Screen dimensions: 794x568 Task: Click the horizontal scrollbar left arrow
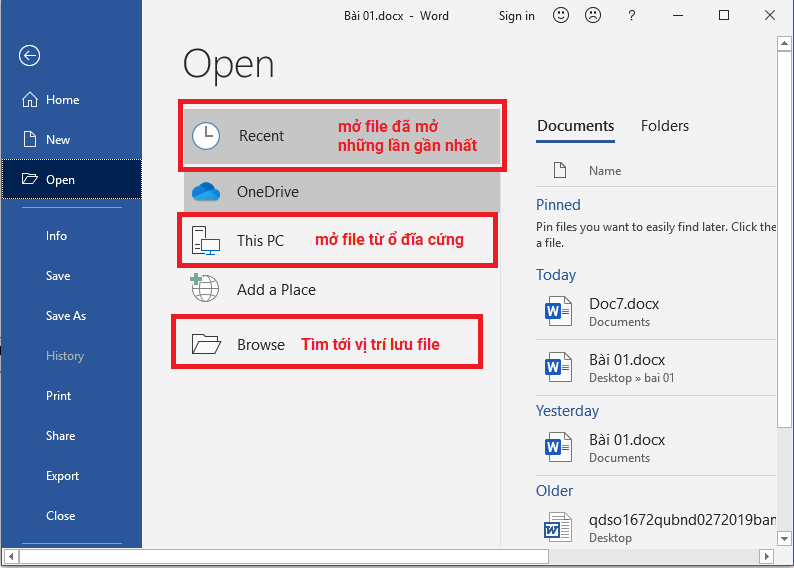pos(11,556)
